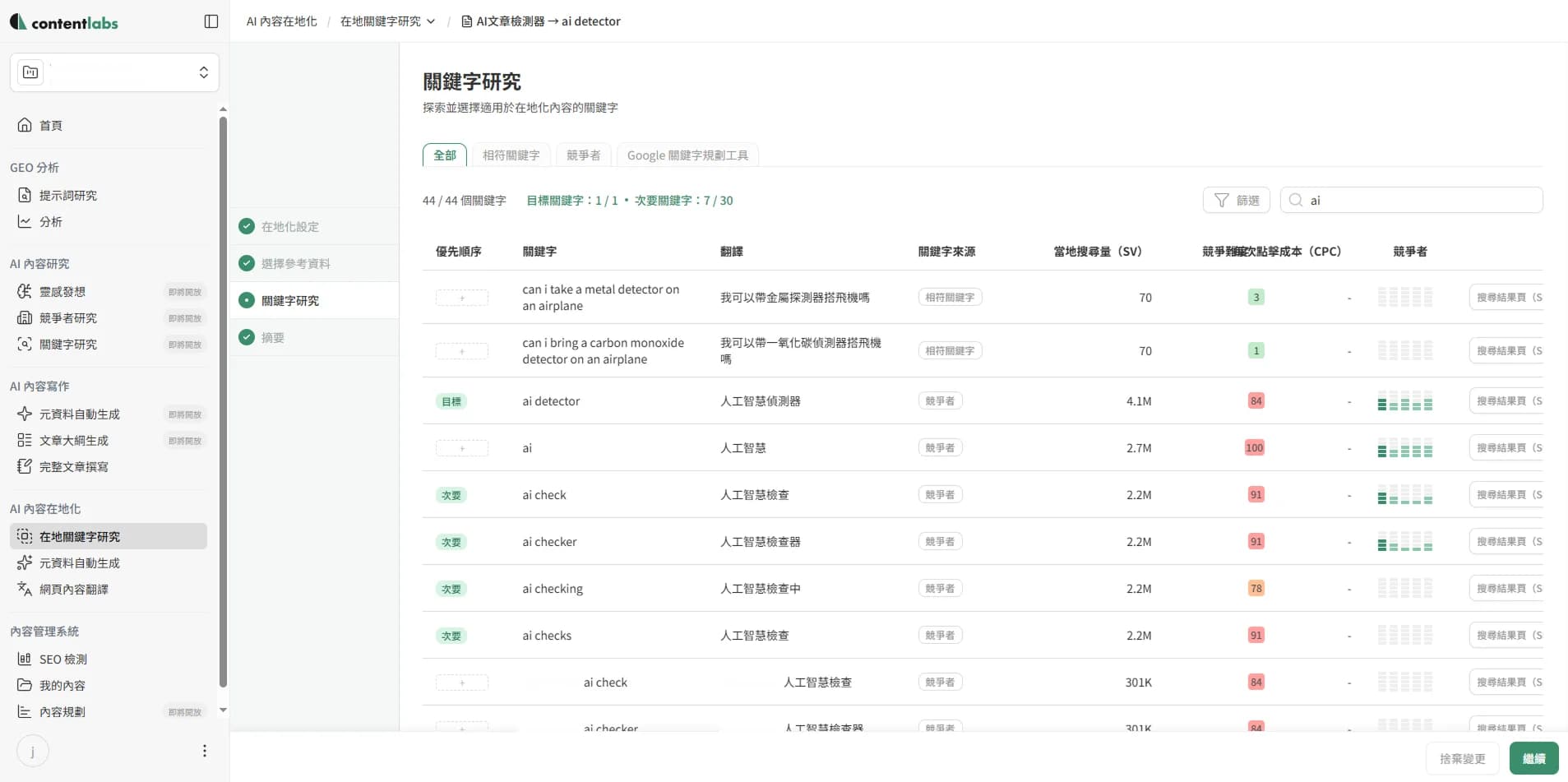1568x782 pixels.
Task: Open the SEO 檢測 checker
Action: point(62,659)
